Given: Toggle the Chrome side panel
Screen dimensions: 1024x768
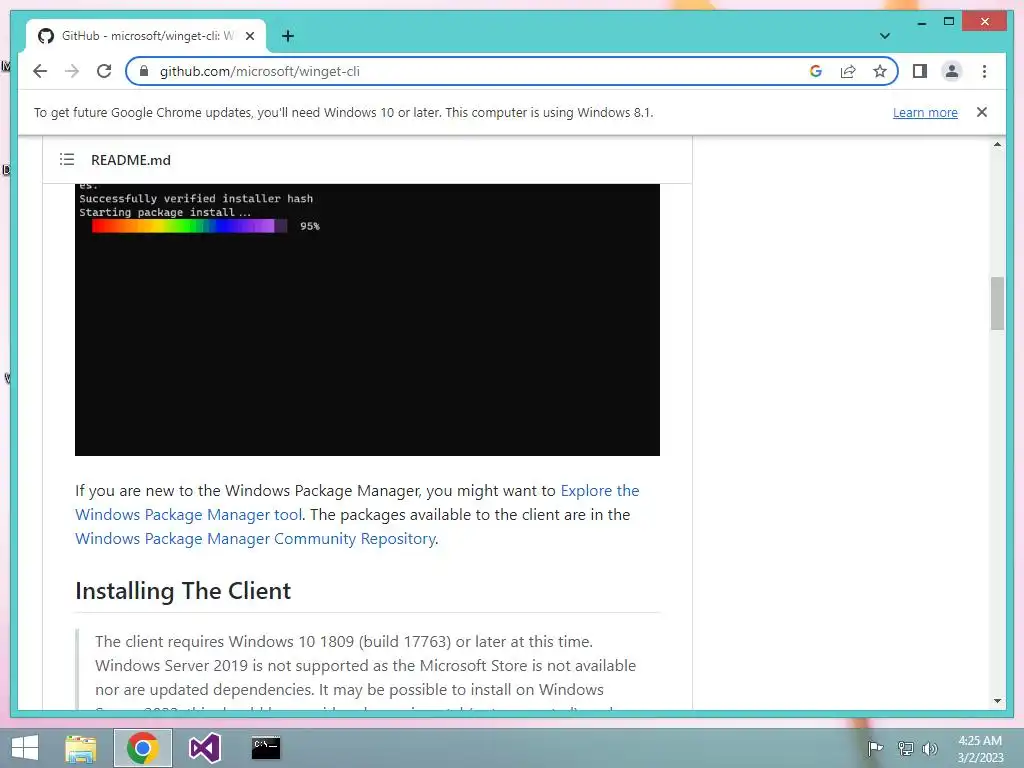Looking at the screenshot, I should (x=920, y=71).
